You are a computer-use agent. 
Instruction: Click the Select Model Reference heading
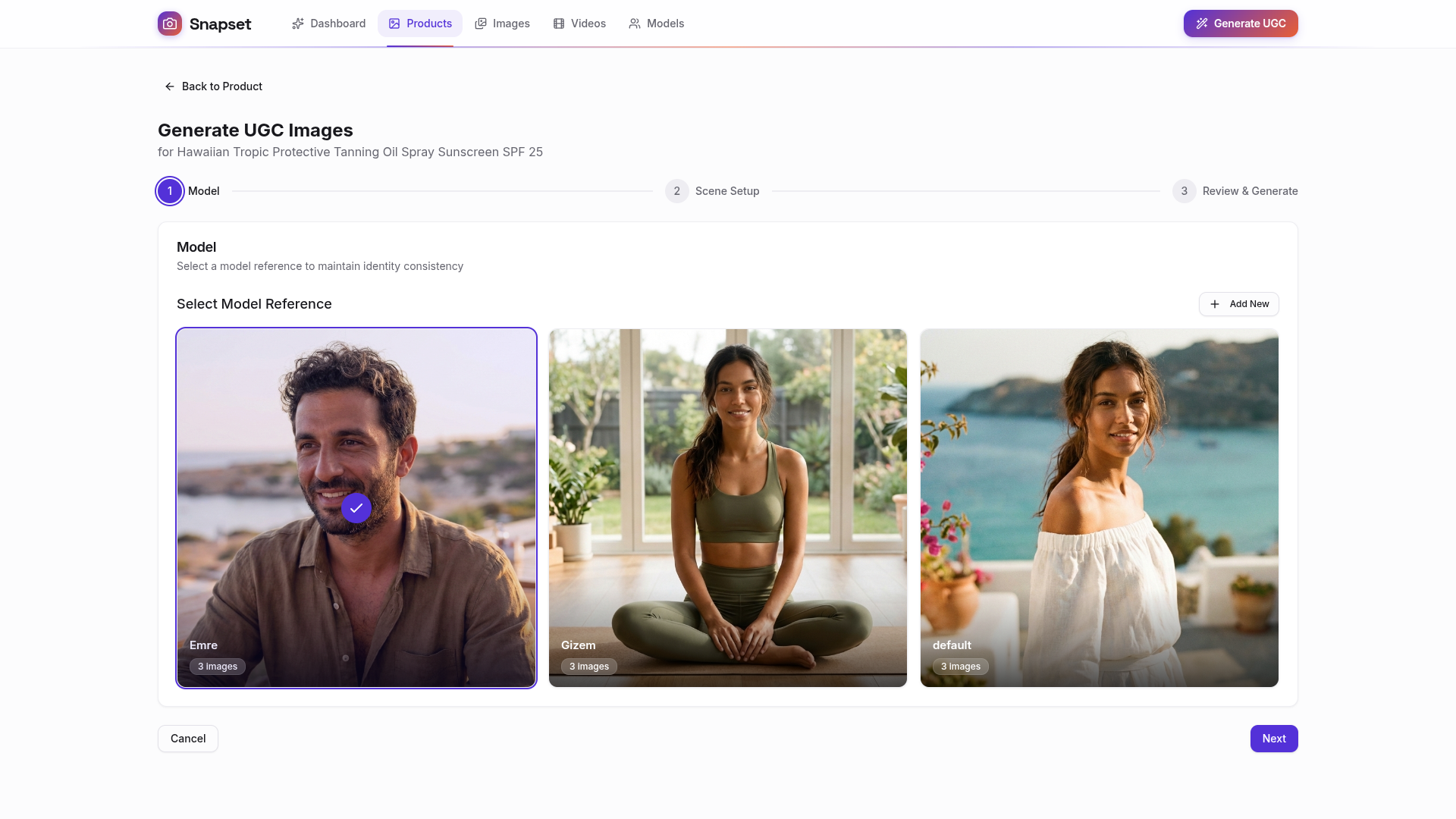pos(254,304)
